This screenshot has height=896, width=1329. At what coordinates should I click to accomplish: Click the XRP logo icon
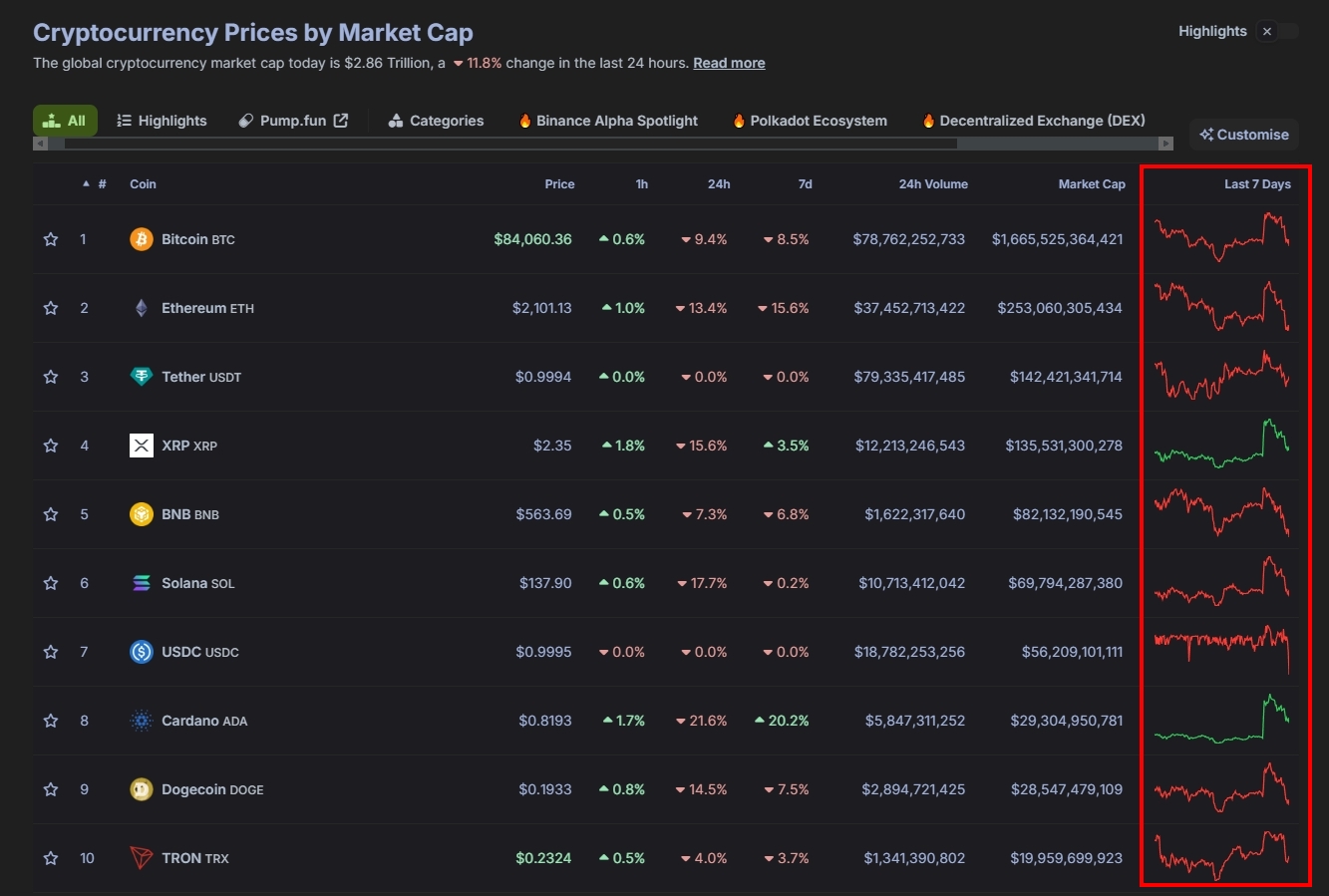pyautogui.click(x=142, y=446)
